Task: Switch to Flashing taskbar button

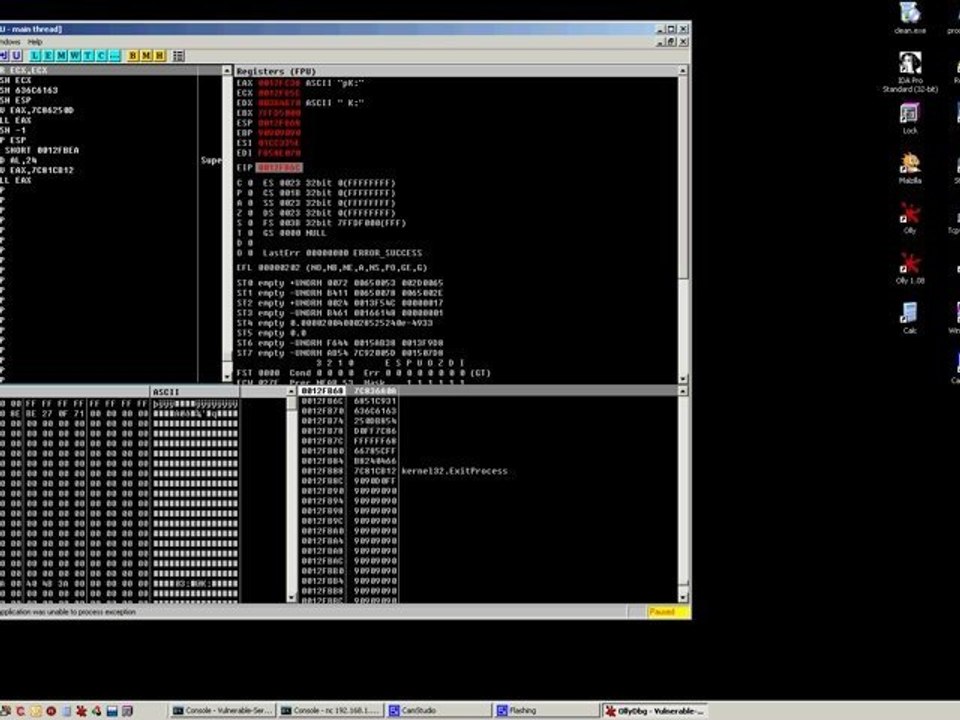Action: [x=547, y=710]
